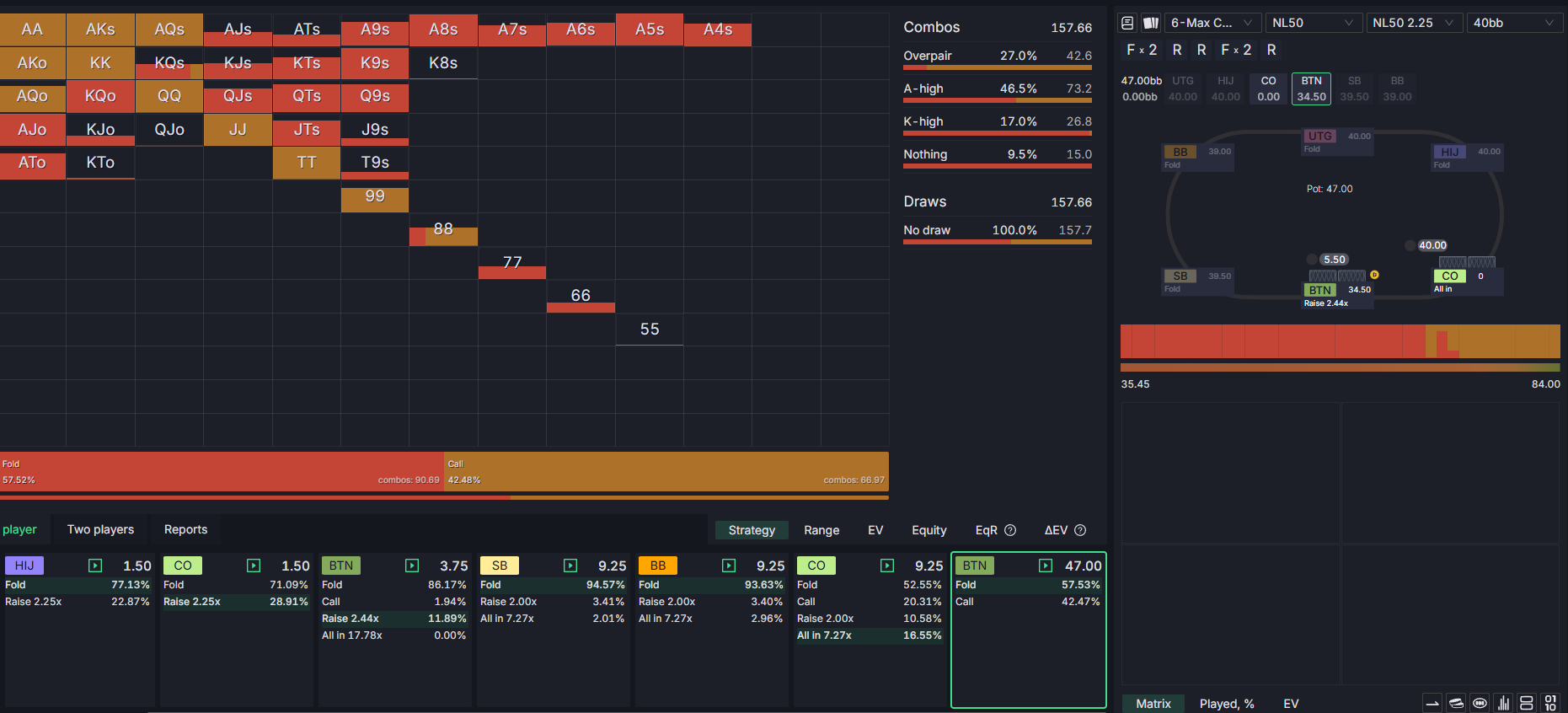This screenshot has width=1568, height=713.
Task: Click the two stacked rectangles layout icon
Action: coord(1526,703)
